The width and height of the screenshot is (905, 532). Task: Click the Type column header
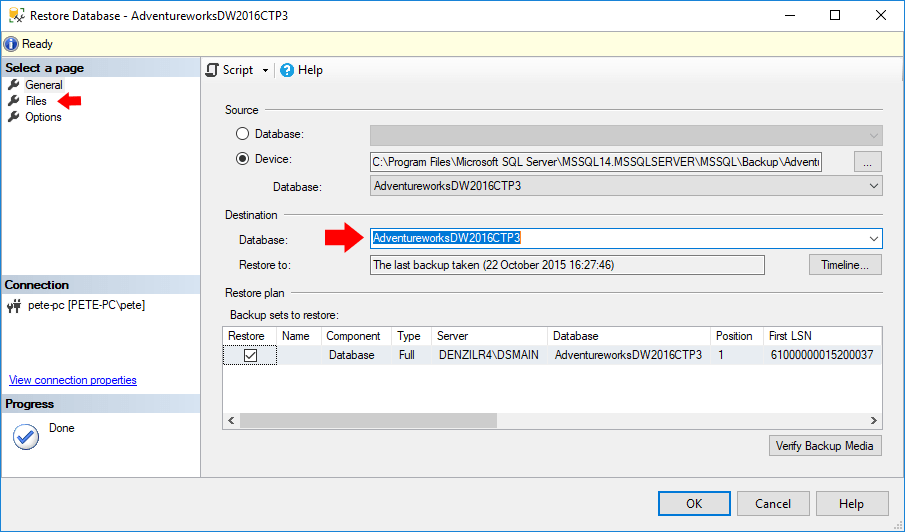pyautogui.click(x=411, y=336)
